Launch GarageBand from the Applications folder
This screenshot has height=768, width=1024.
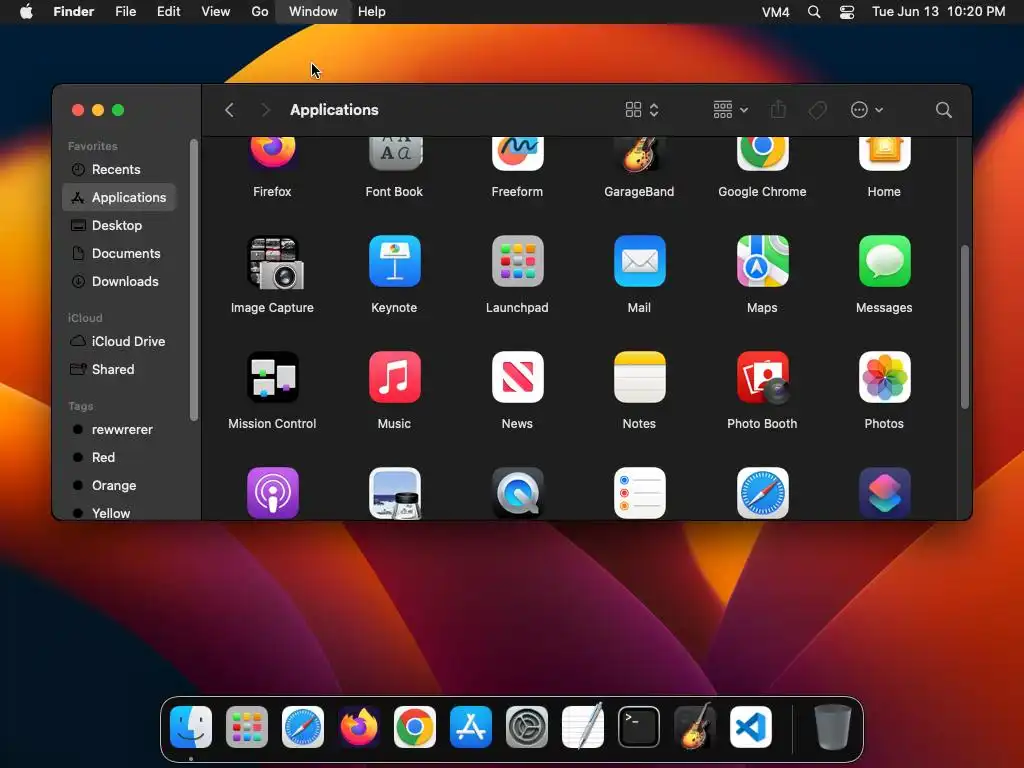(x=639, y=154)
